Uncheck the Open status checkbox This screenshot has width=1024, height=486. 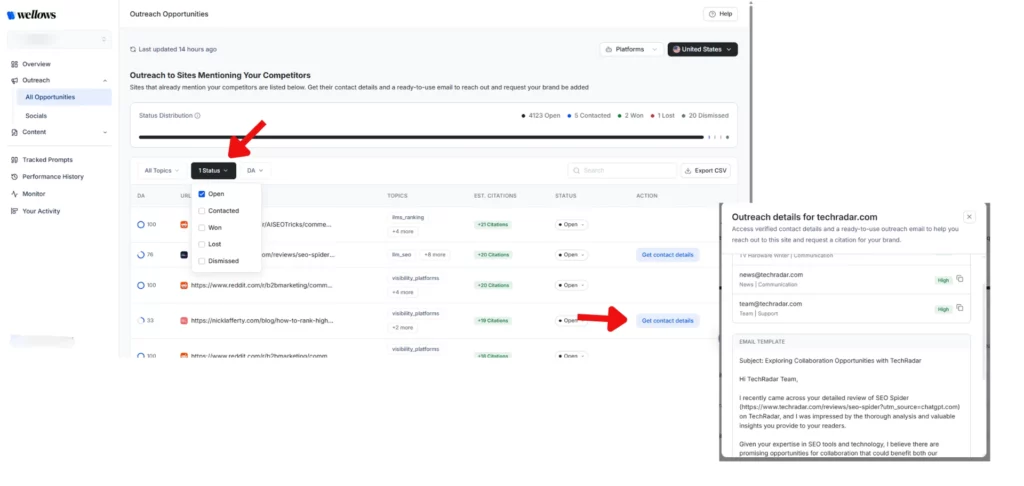(x=202, y=194)
